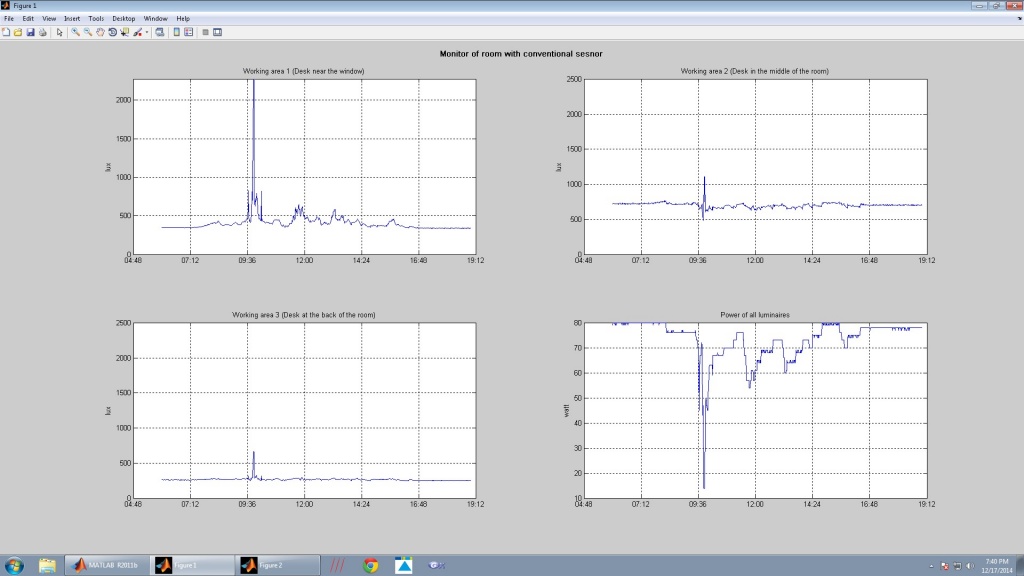This screenshot has height=576, width=1024.
Task: Create a new figure from the toolbar
Action: tap(6, 32)
